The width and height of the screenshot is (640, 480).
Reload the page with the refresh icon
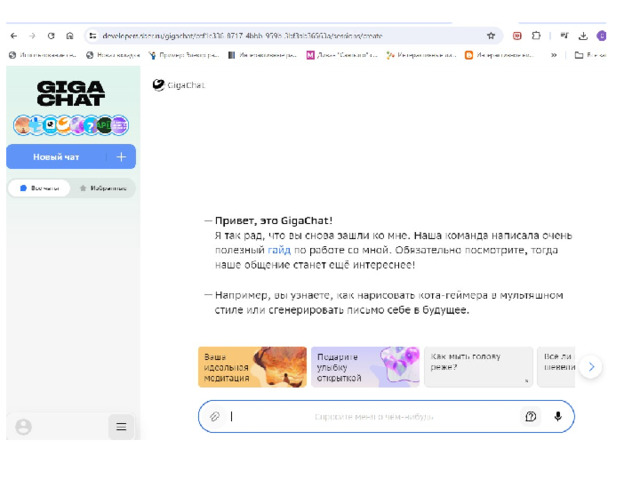point(51,36)
